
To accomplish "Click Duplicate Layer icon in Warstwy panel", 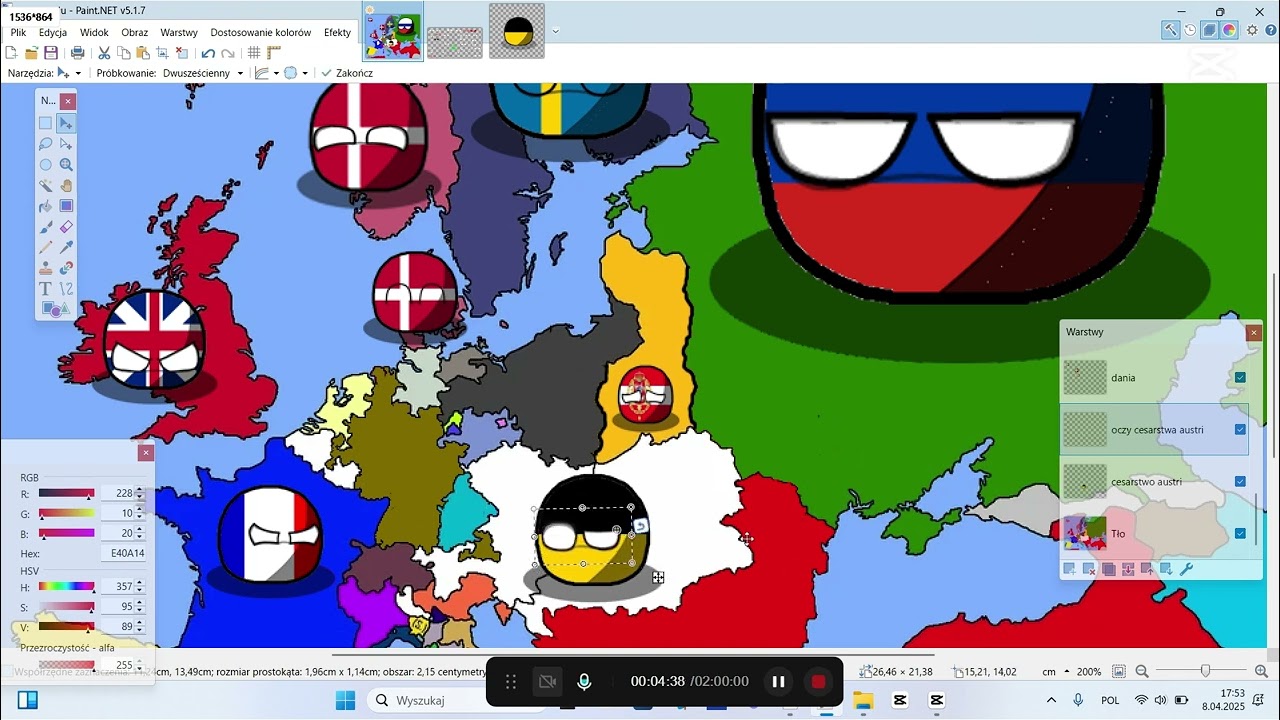I will coord(1109,569).
